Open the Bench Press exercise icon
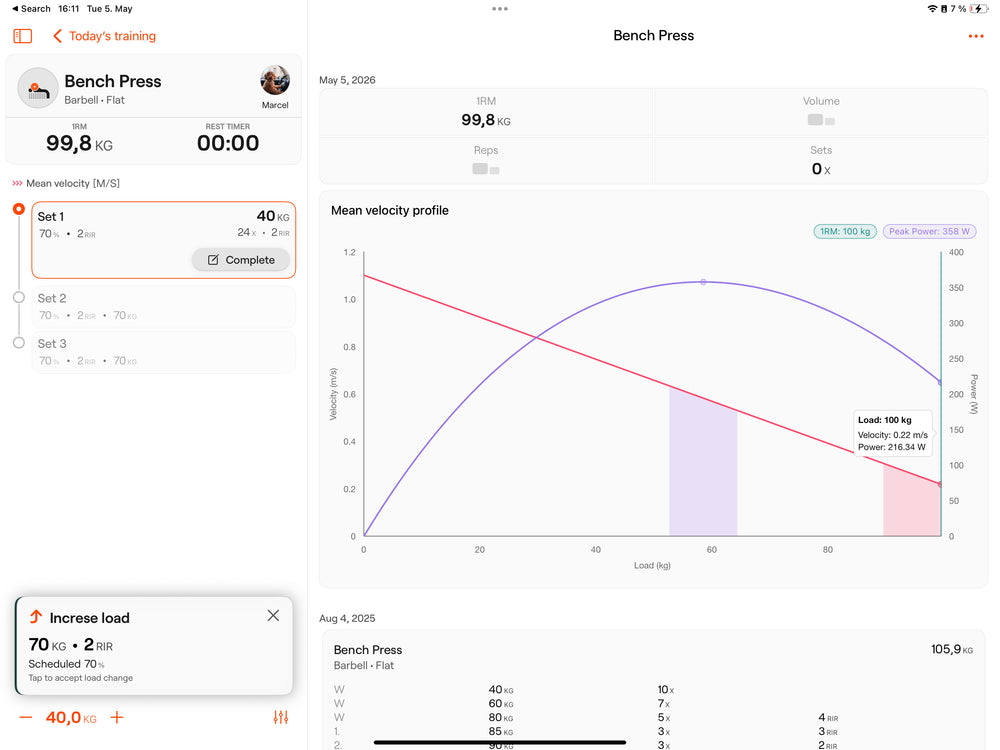This screenshot has width=1000, height=750. tap(38, 88)
